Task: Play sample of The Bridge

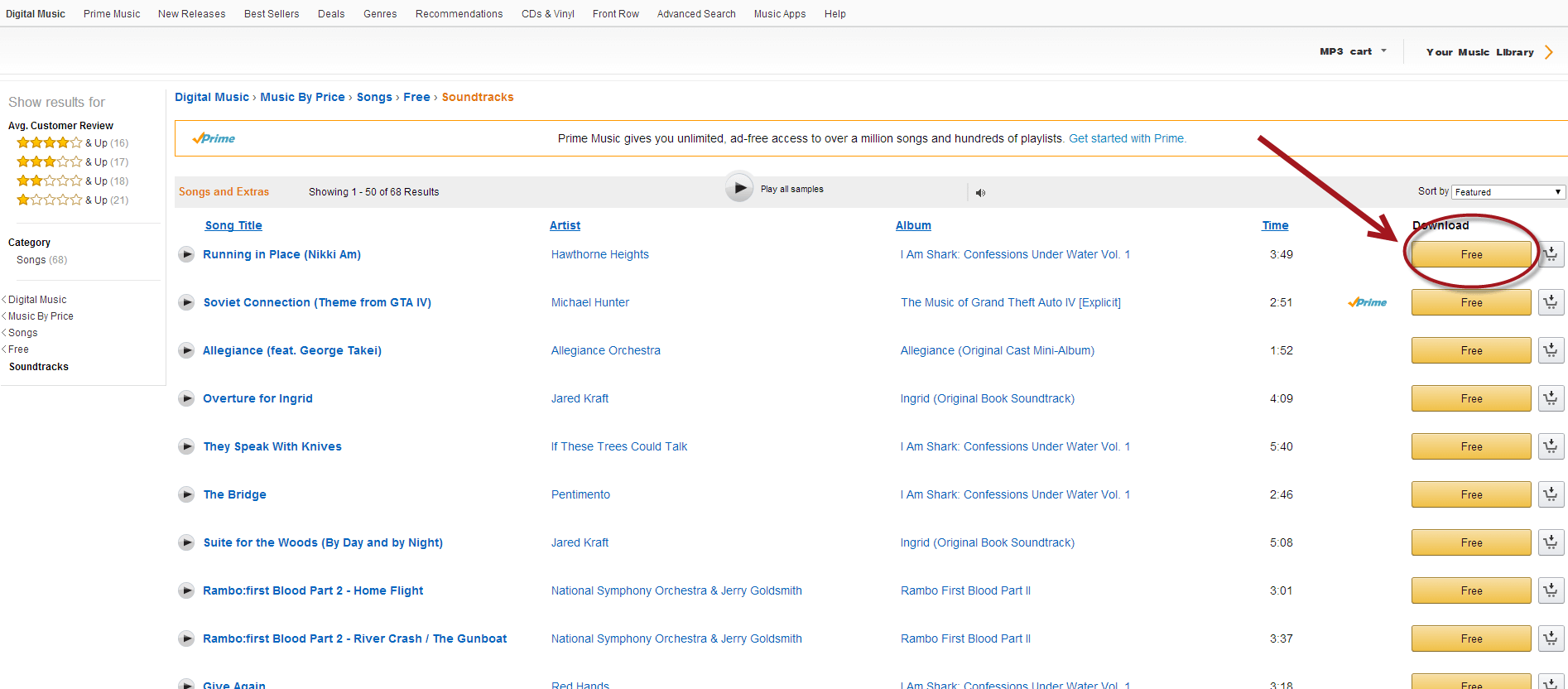Action: click(x=186, y=494)
